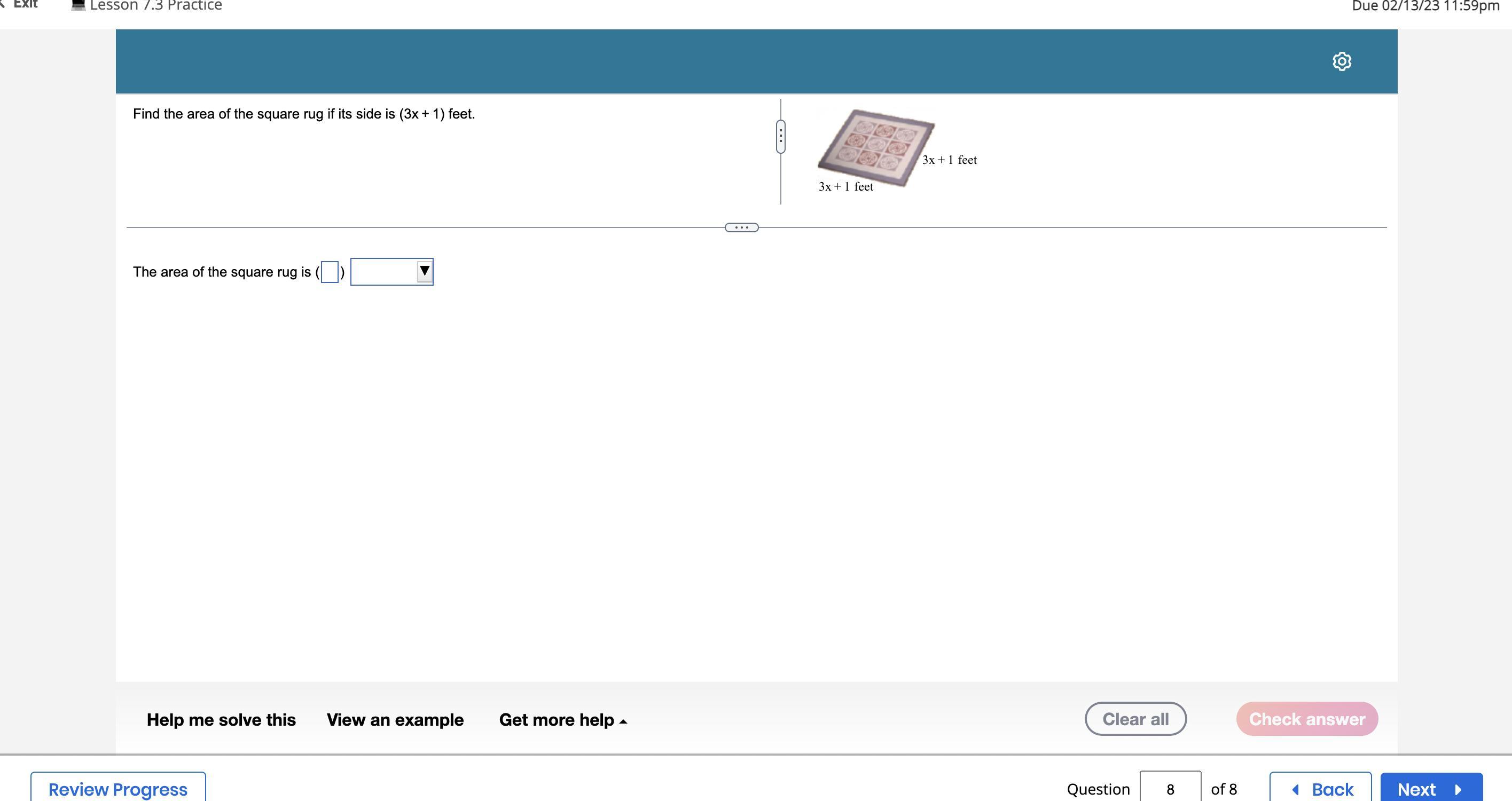
Task: Go Back to previous question
Action: (1320, 788)
